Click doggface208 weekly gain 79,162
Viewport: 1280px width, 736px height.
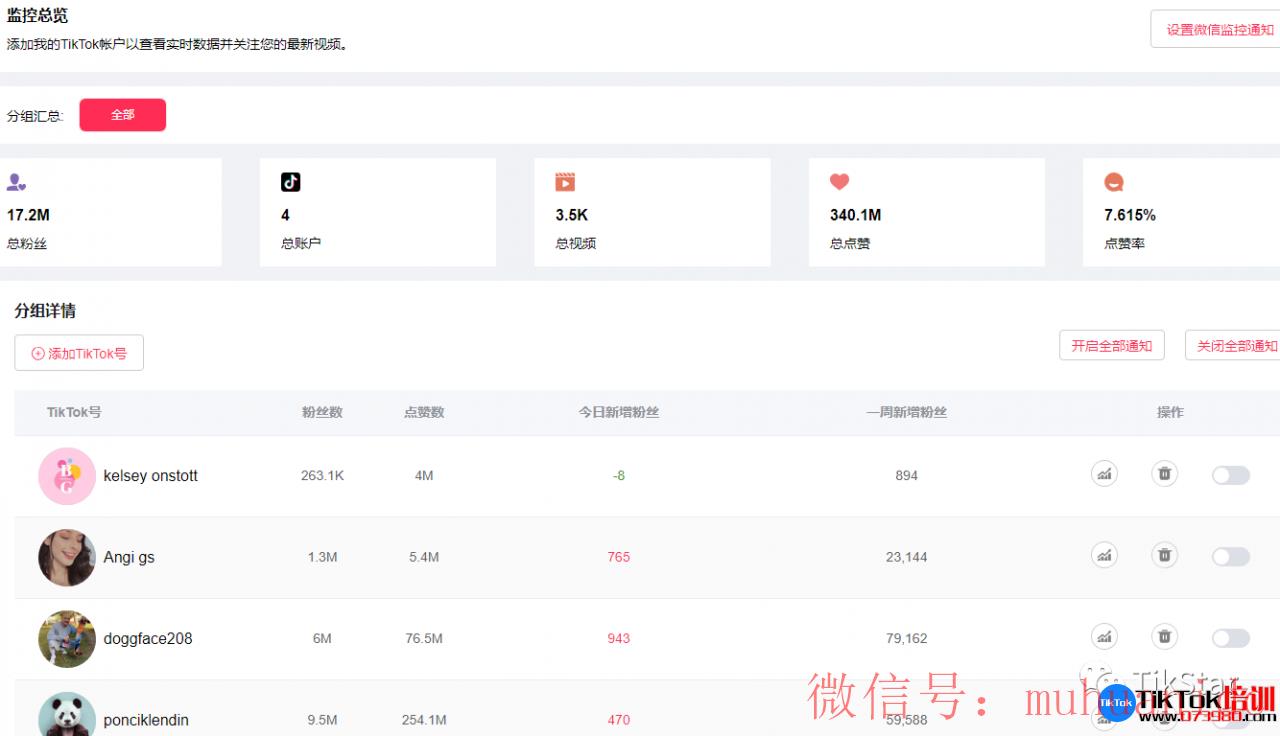(907, 639)
